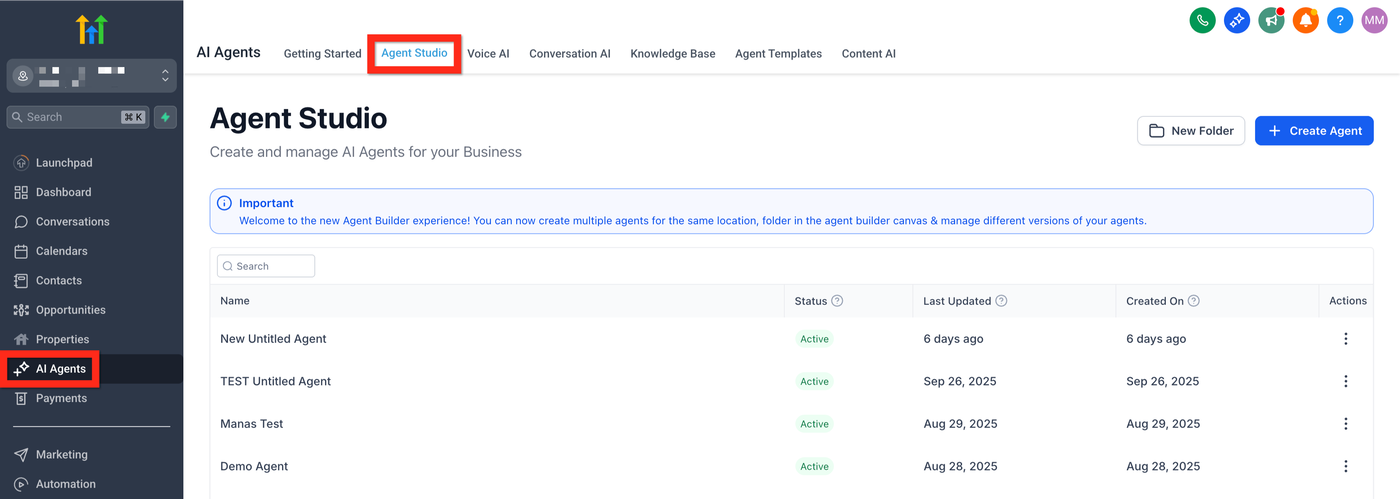This screenshot has height=499, width=1400.
Task: Click the Status column info icon
Action: [837, 301]
